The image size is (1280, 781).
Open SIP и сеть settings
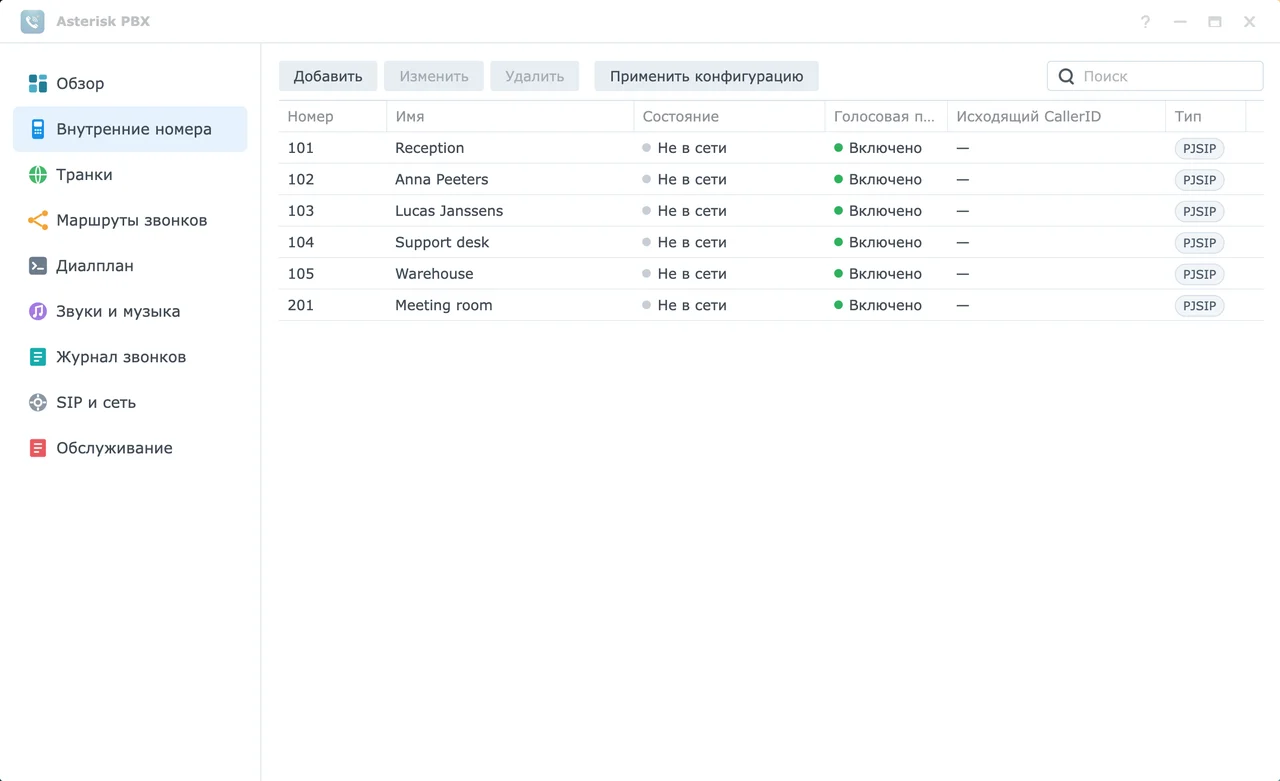tap(130, 402)
